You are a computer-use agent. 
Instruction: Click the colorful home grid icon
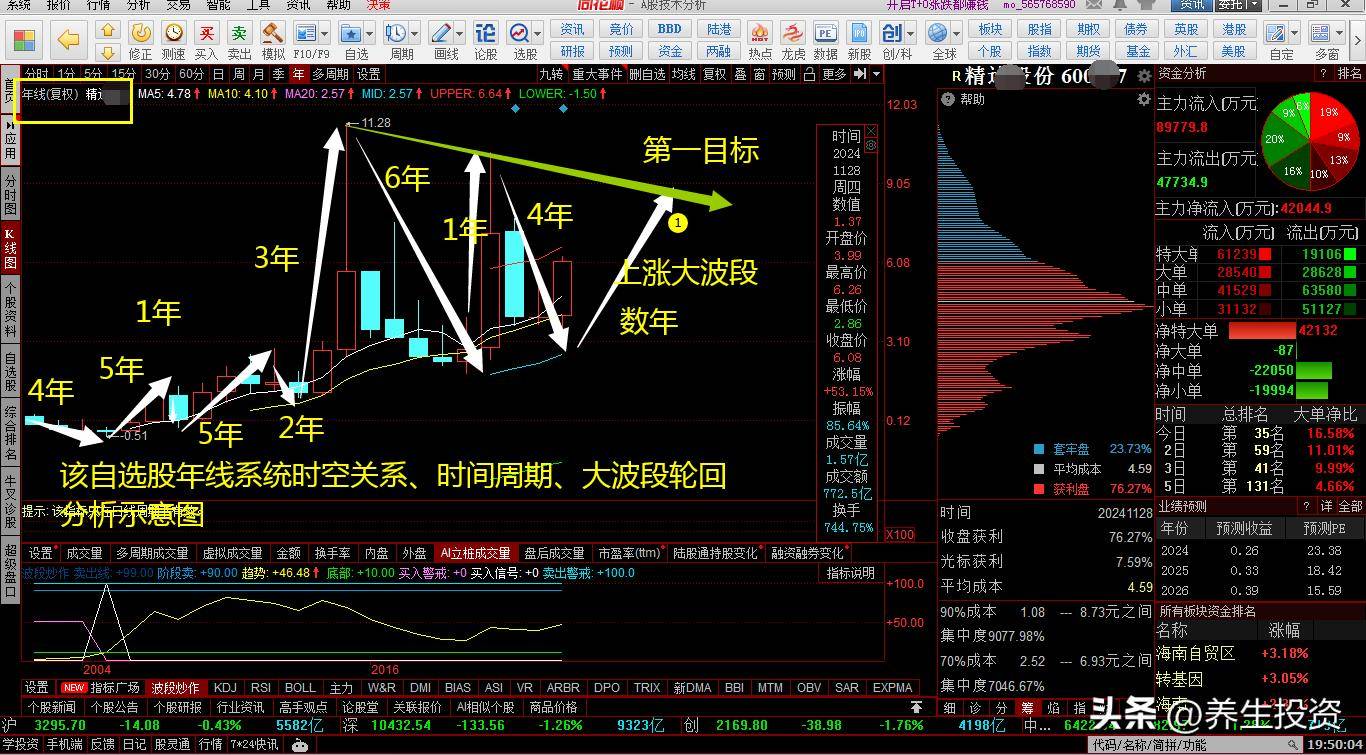coord(23,40)
